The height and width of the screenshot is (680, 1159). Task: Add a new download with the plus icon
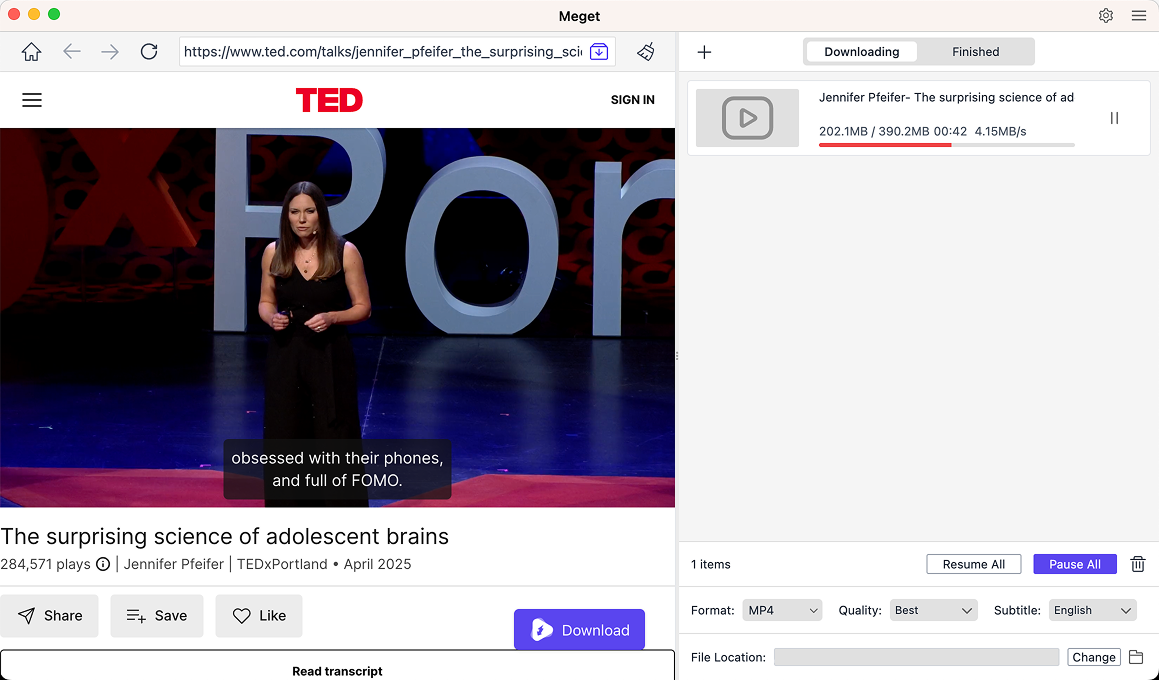click(704, 51)
